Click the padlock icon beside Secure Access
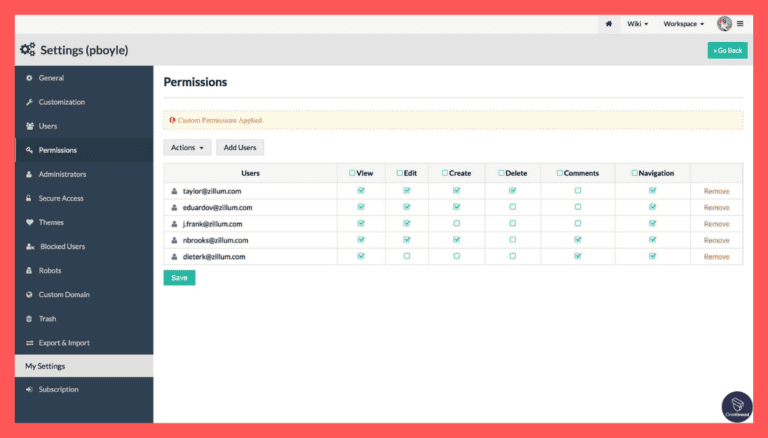This screenshot has height=438, width=768. [28, 198]
